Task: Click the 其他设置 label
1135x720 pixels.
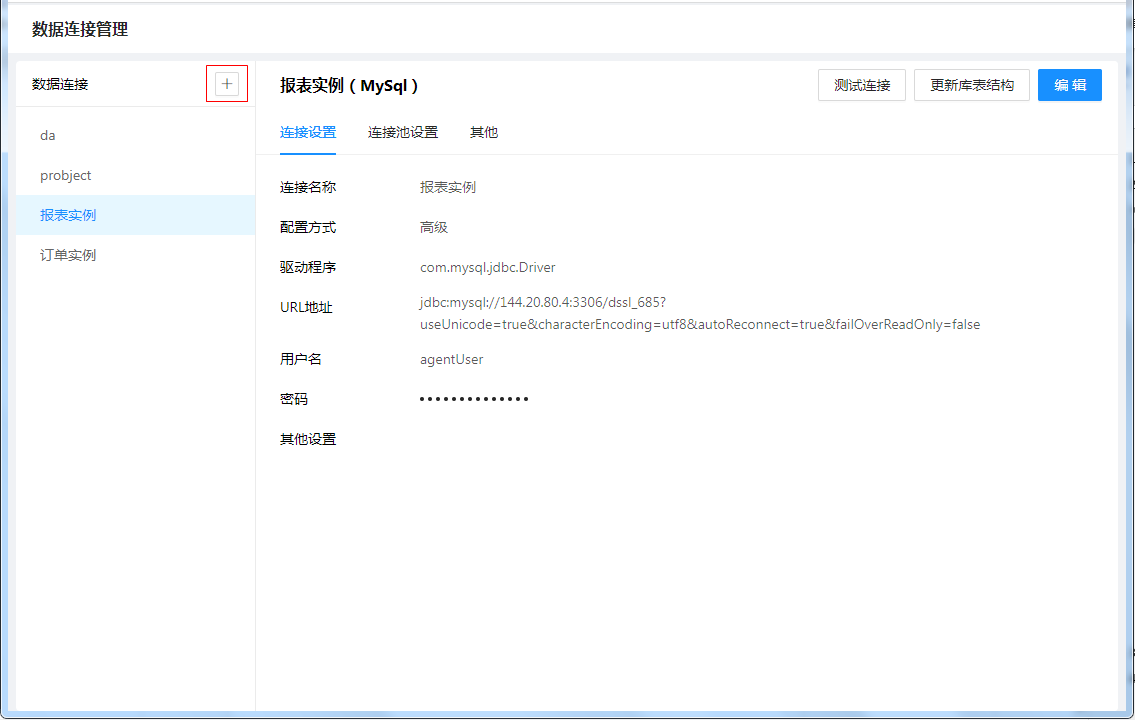Action: pyautogui.click(x=308, y=439)
